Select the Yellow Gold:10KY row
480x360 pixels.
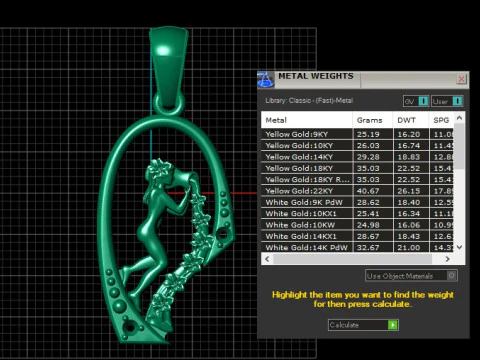coord(357,146)
